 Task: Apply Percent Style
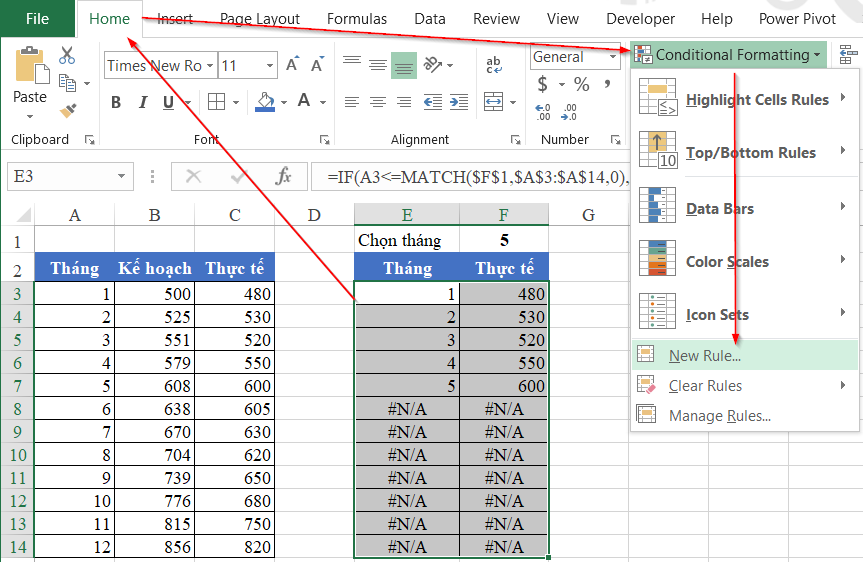pyautogui.click(x=582, y=84)
